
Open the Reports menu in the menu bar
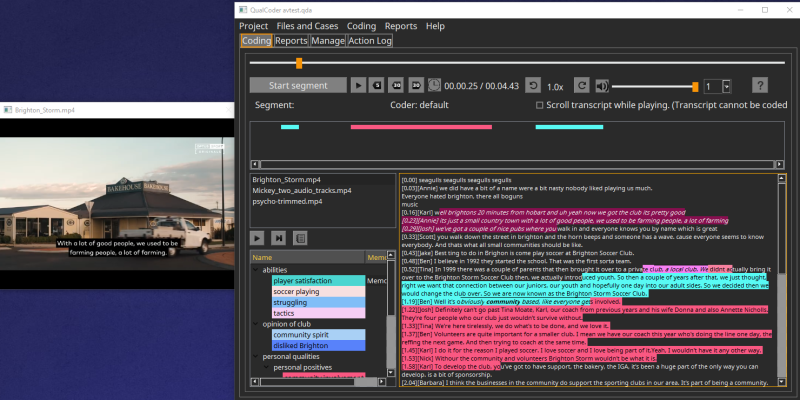[x=401, y=26]
